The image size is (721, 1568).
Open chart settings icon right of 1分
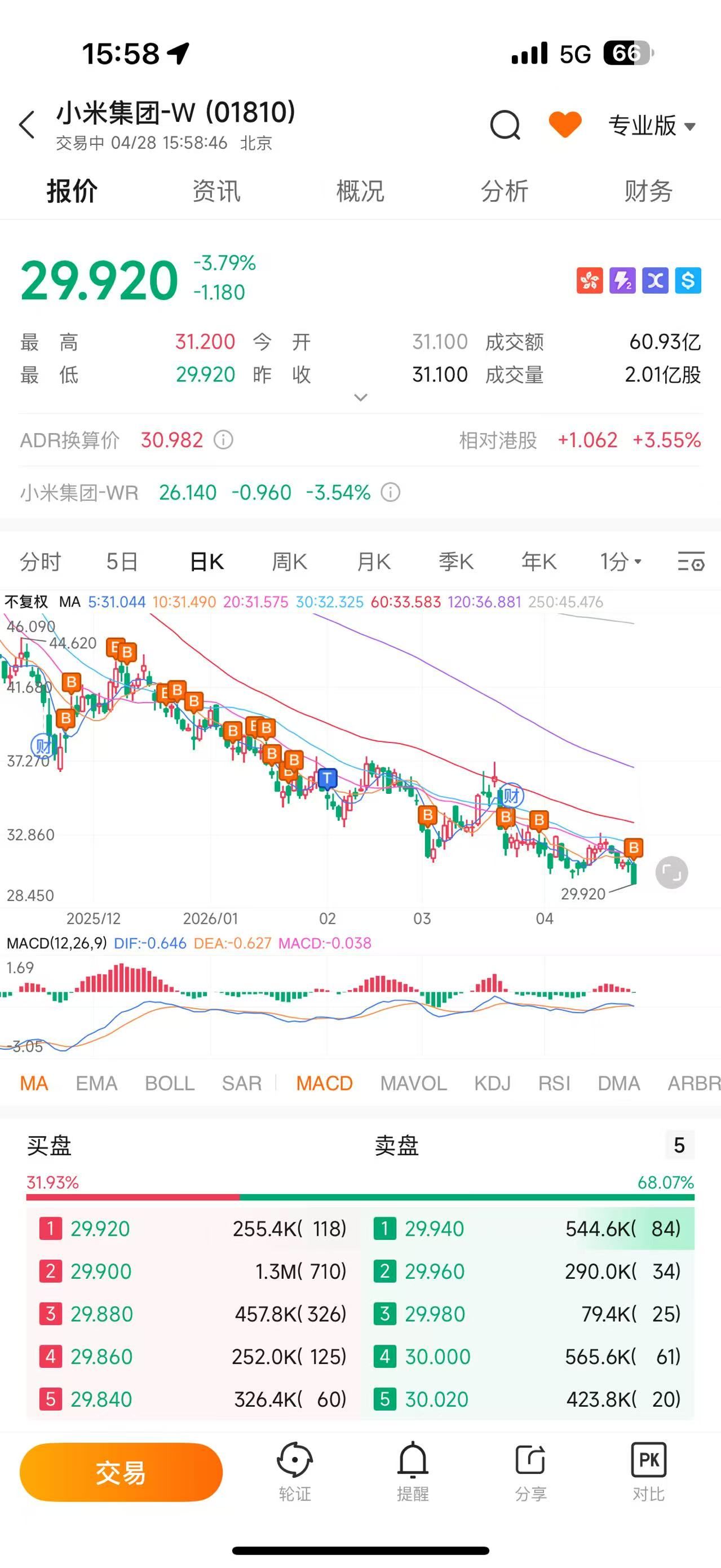pyautogui.click(x=691, y=561)
